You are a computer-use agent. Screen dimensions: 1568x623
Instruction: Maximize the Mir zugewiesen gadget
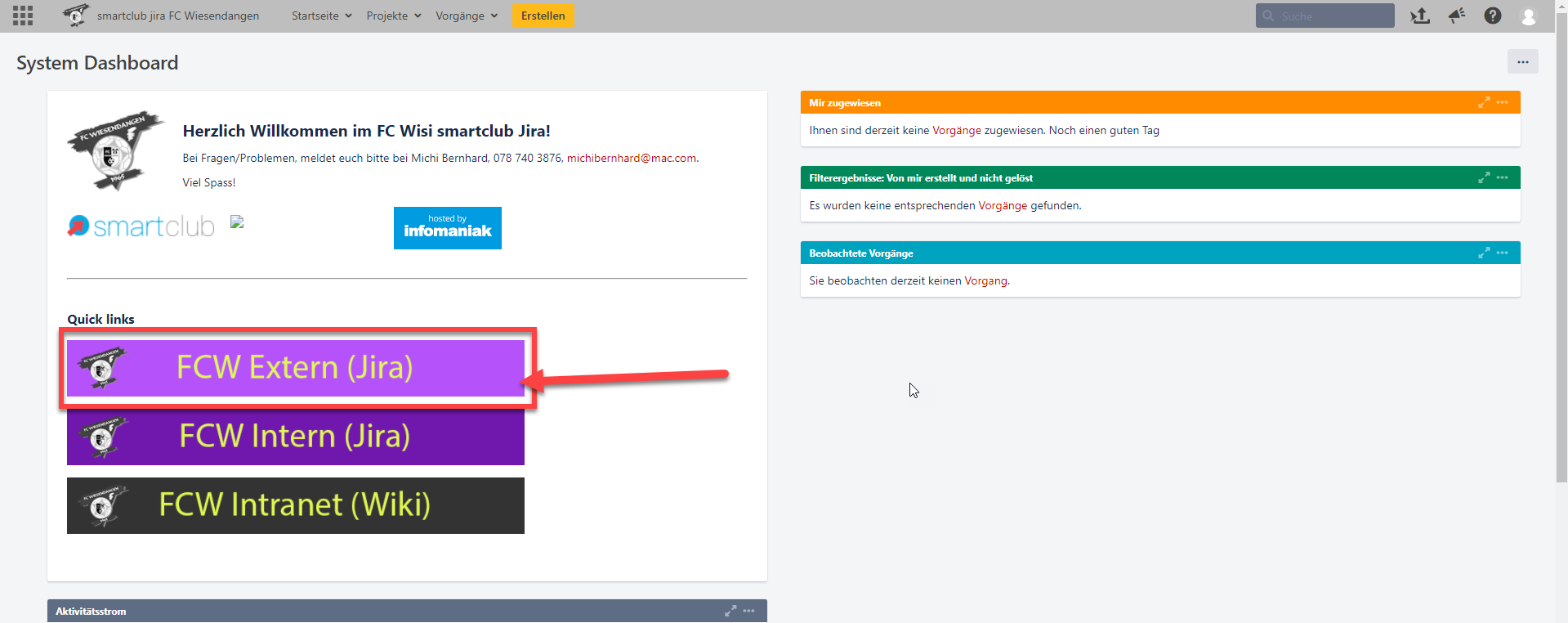[1484, 102]
